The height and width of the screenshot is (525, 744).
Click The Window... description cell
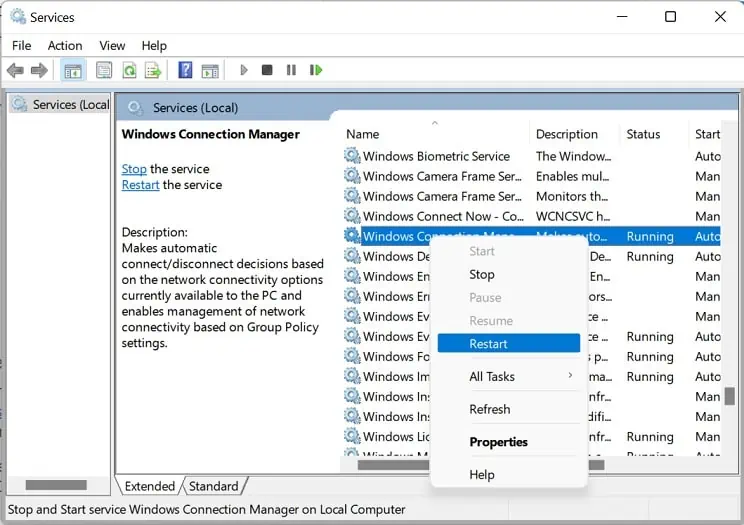click(x=573, y=156)
